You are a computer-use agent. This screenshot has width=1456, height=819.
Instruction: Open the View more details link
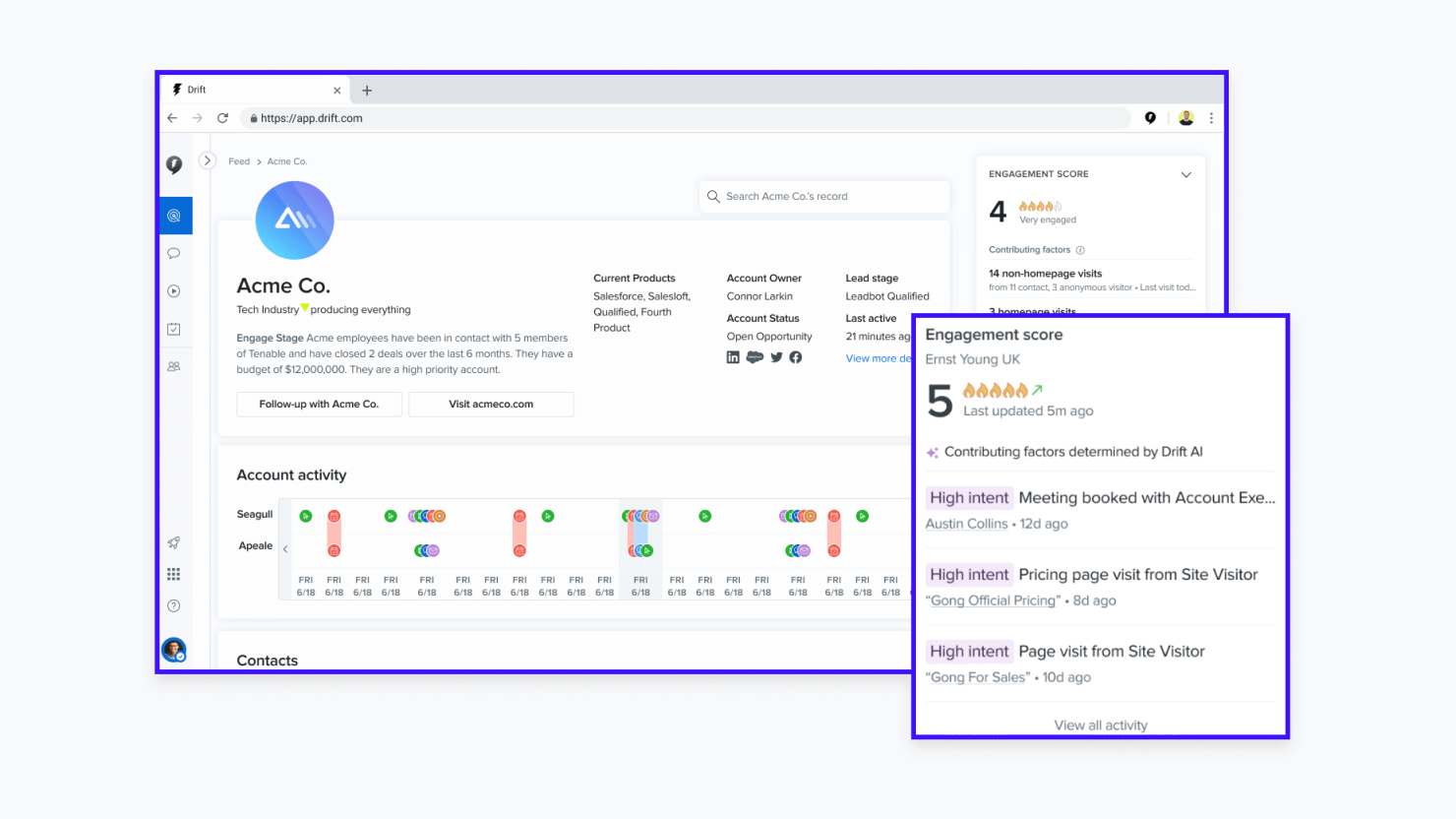tap(879, 358)
